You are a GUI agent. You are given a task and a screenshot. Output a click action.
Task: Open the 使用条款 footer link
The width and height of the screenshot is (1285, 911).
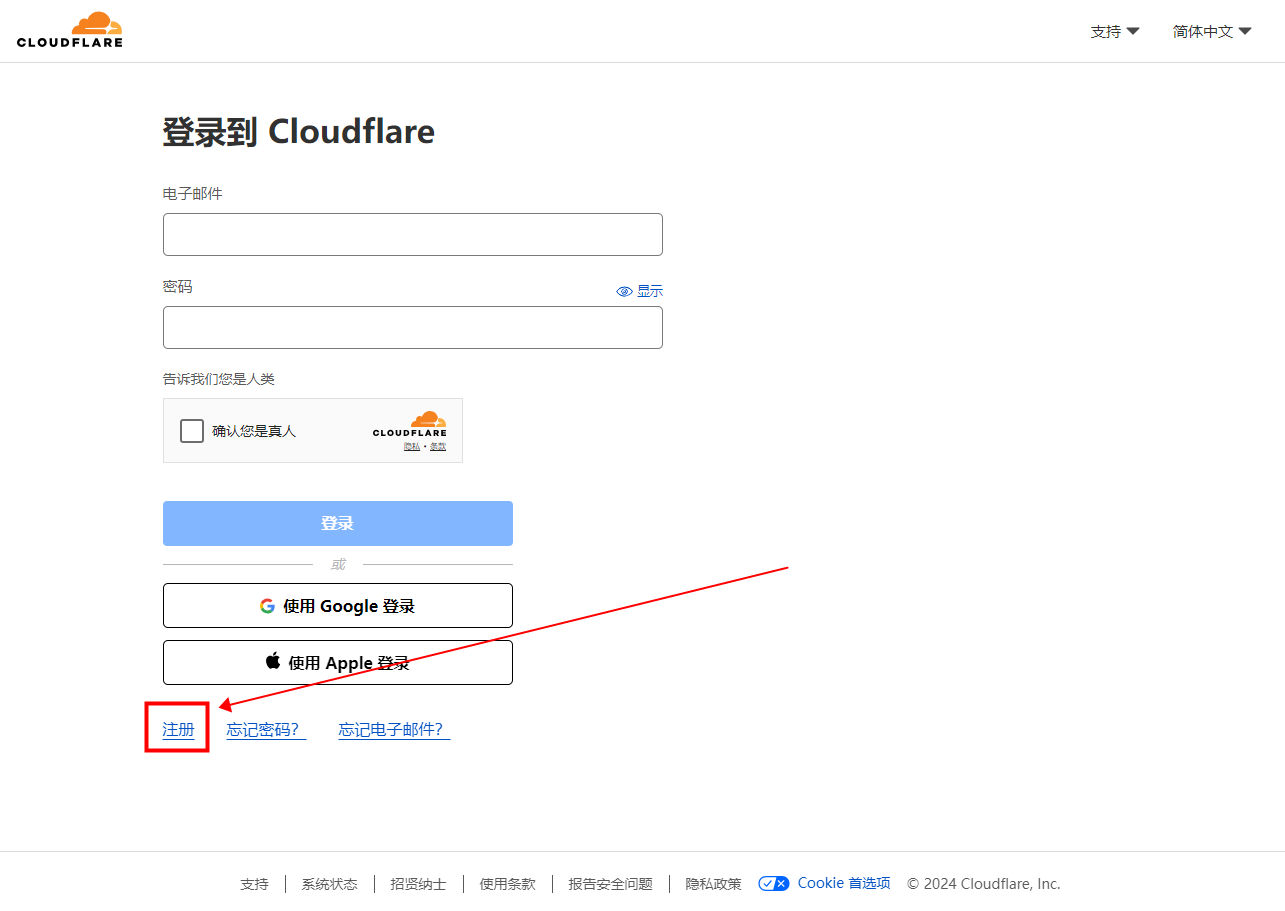[507, 884]
